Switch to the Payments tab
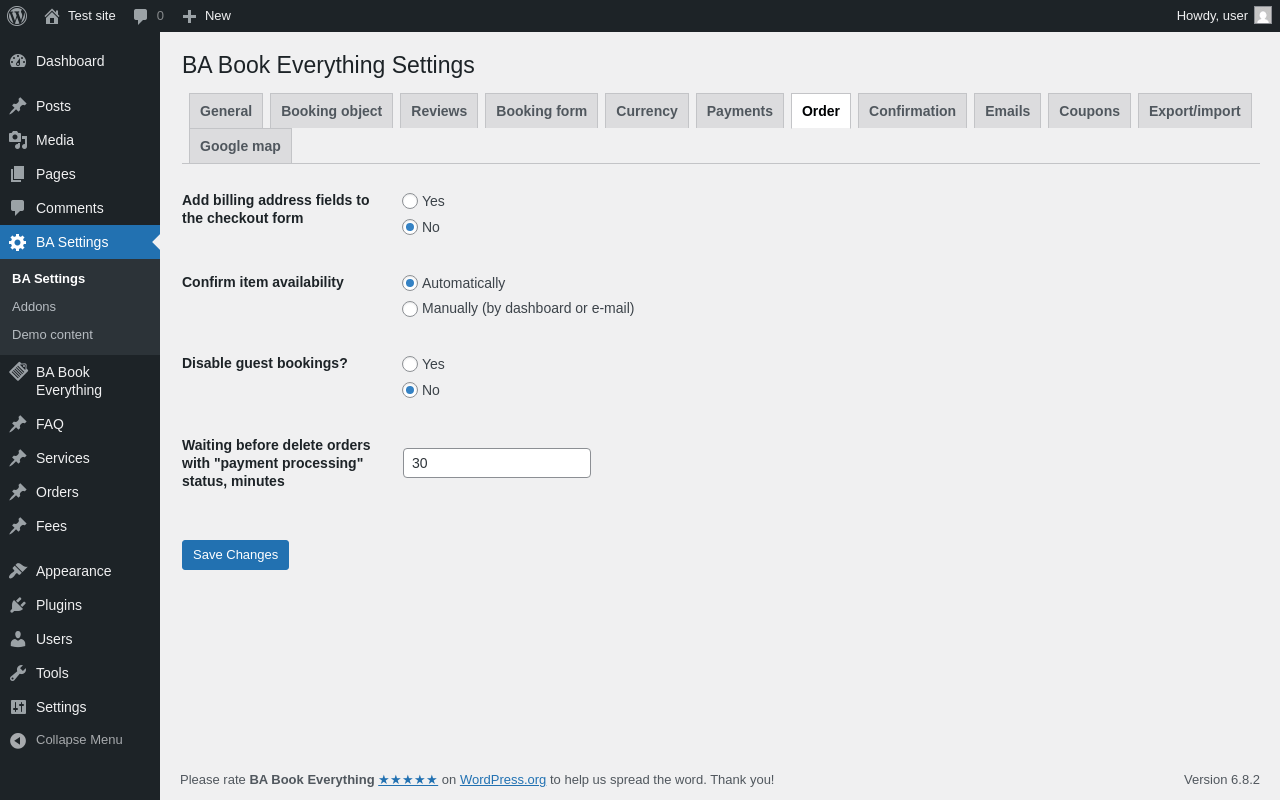This screenshot has width=1280, height=800. [x=739, y=111]
